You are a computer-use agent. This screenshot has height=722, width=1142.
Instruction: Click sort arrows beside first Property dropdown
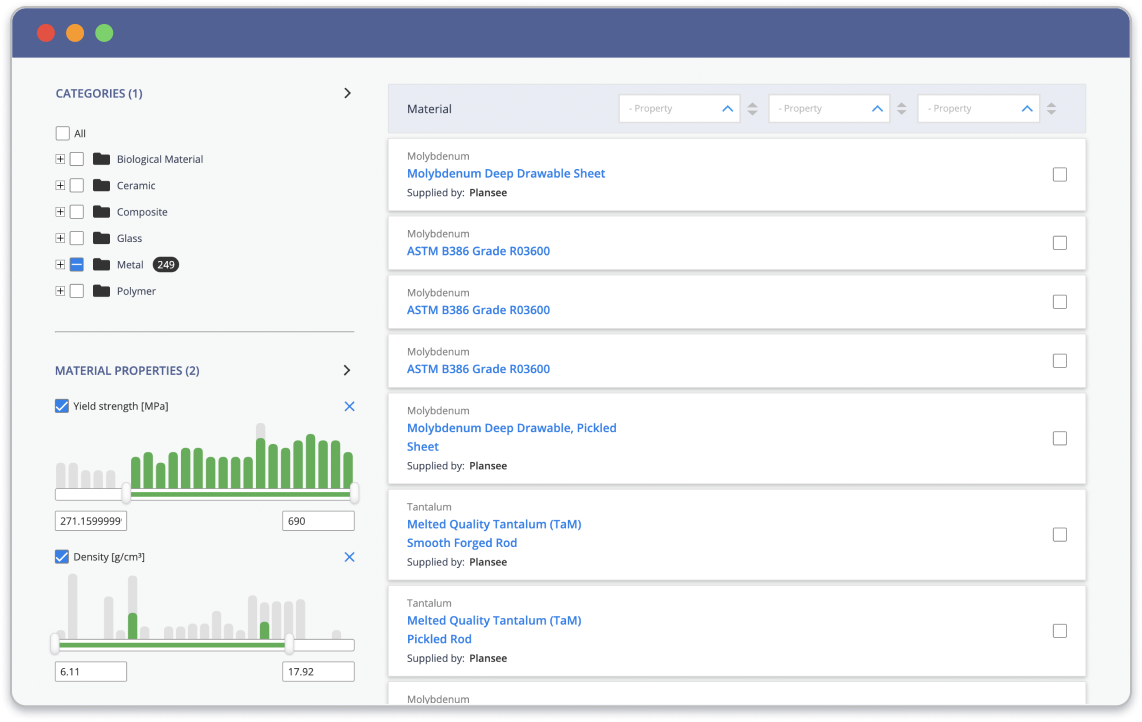point(752,109)
